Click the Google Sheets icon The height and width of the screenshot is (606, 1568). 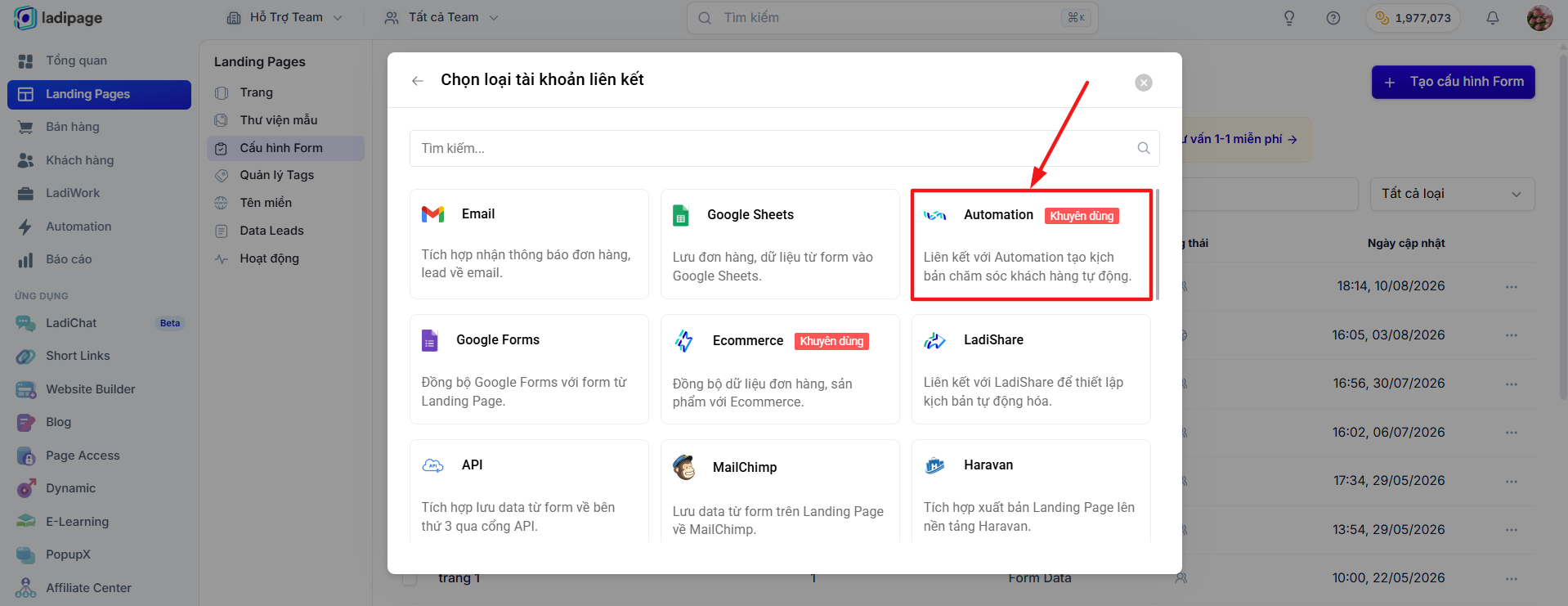681,215
